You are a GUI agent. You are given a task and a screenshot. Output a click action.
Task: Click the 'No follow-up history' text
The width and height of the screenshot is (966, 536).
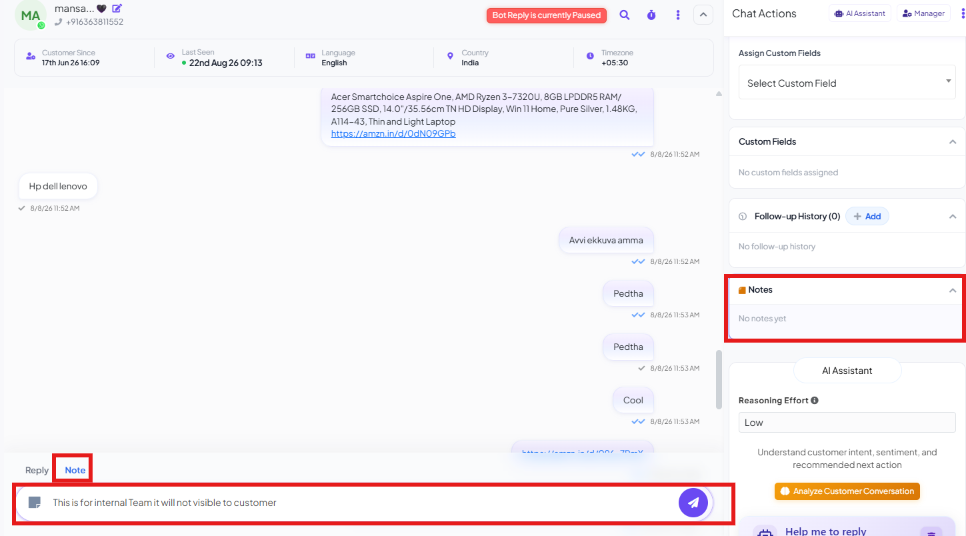point(777,246)
